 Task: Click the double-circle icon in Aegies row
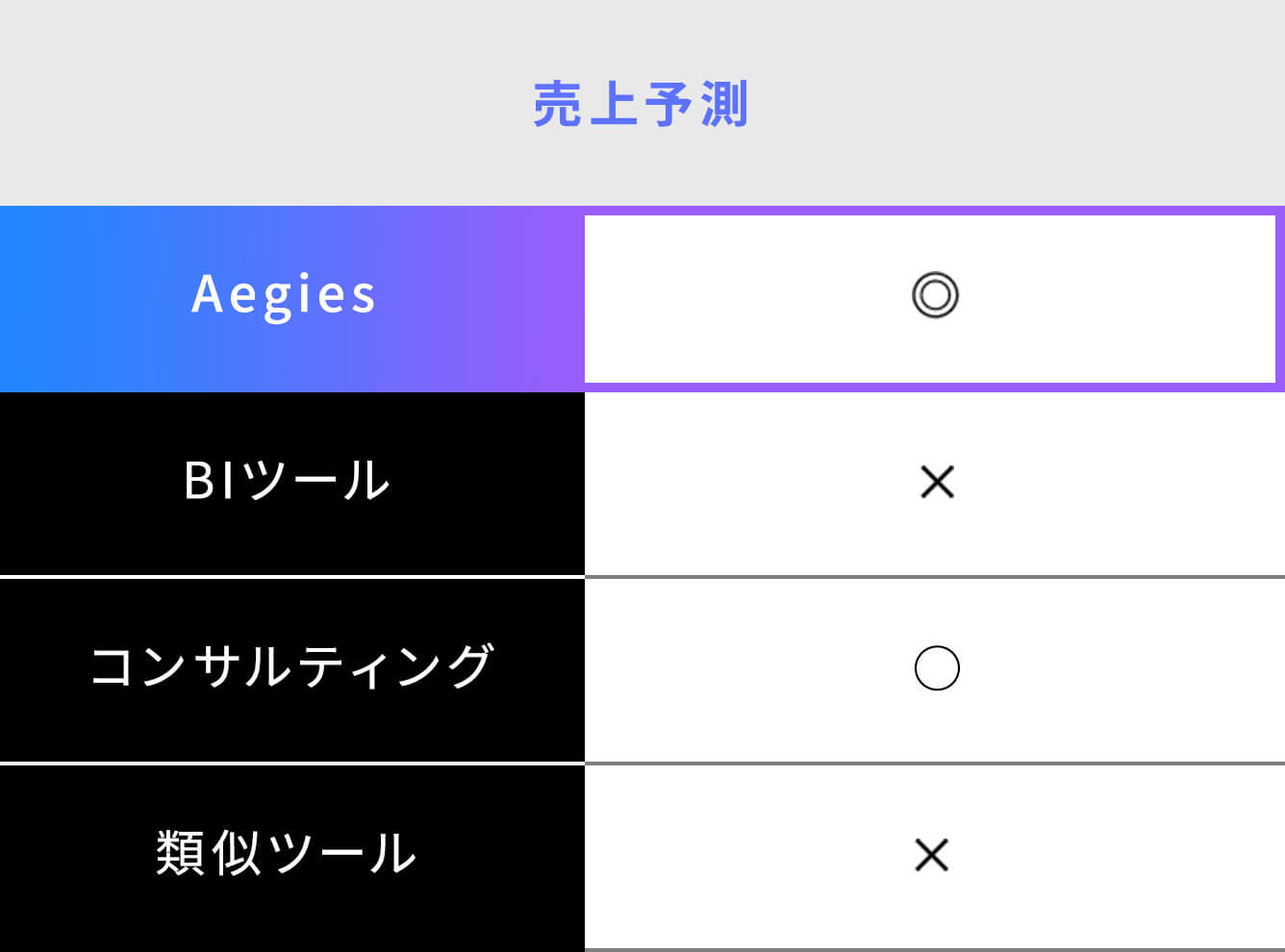click(935, 295)
